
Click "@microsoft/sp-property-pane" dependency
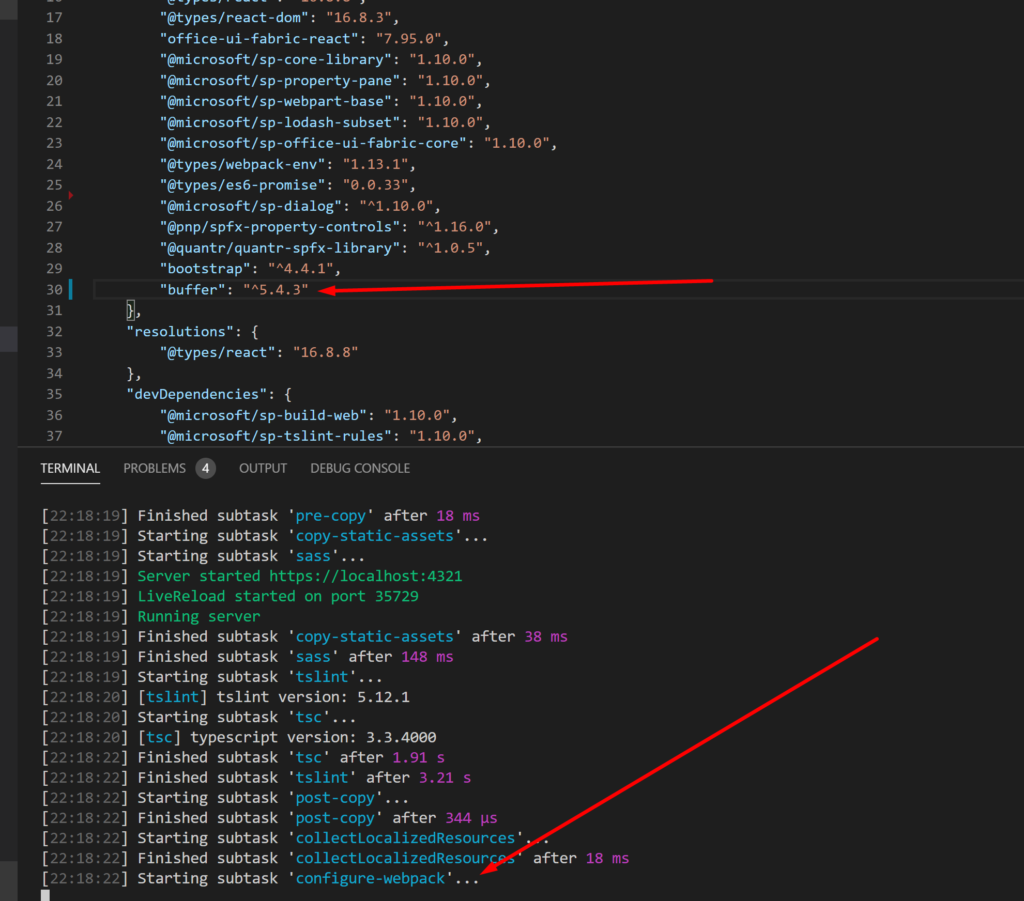pyautogui.click(x=280, y=80)
